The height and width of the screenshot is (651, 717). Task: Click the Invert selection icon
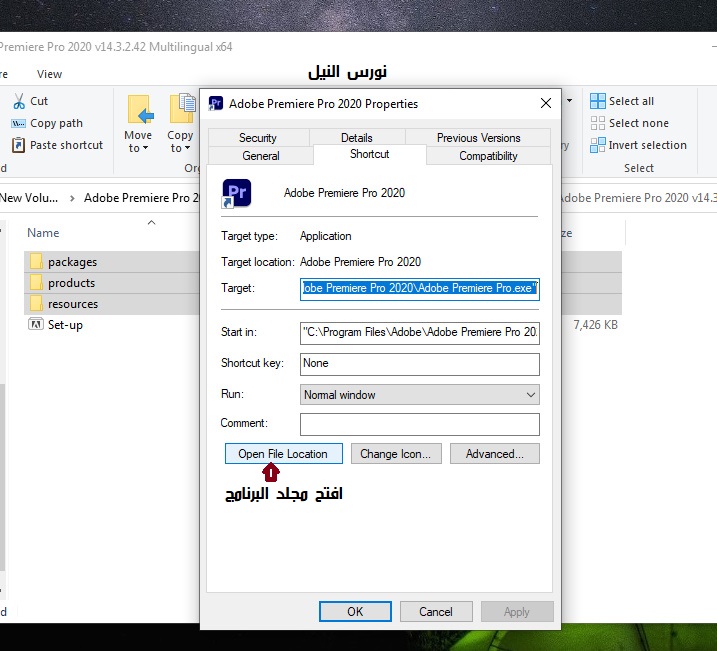pyautogui.click(x=598, y=145)
